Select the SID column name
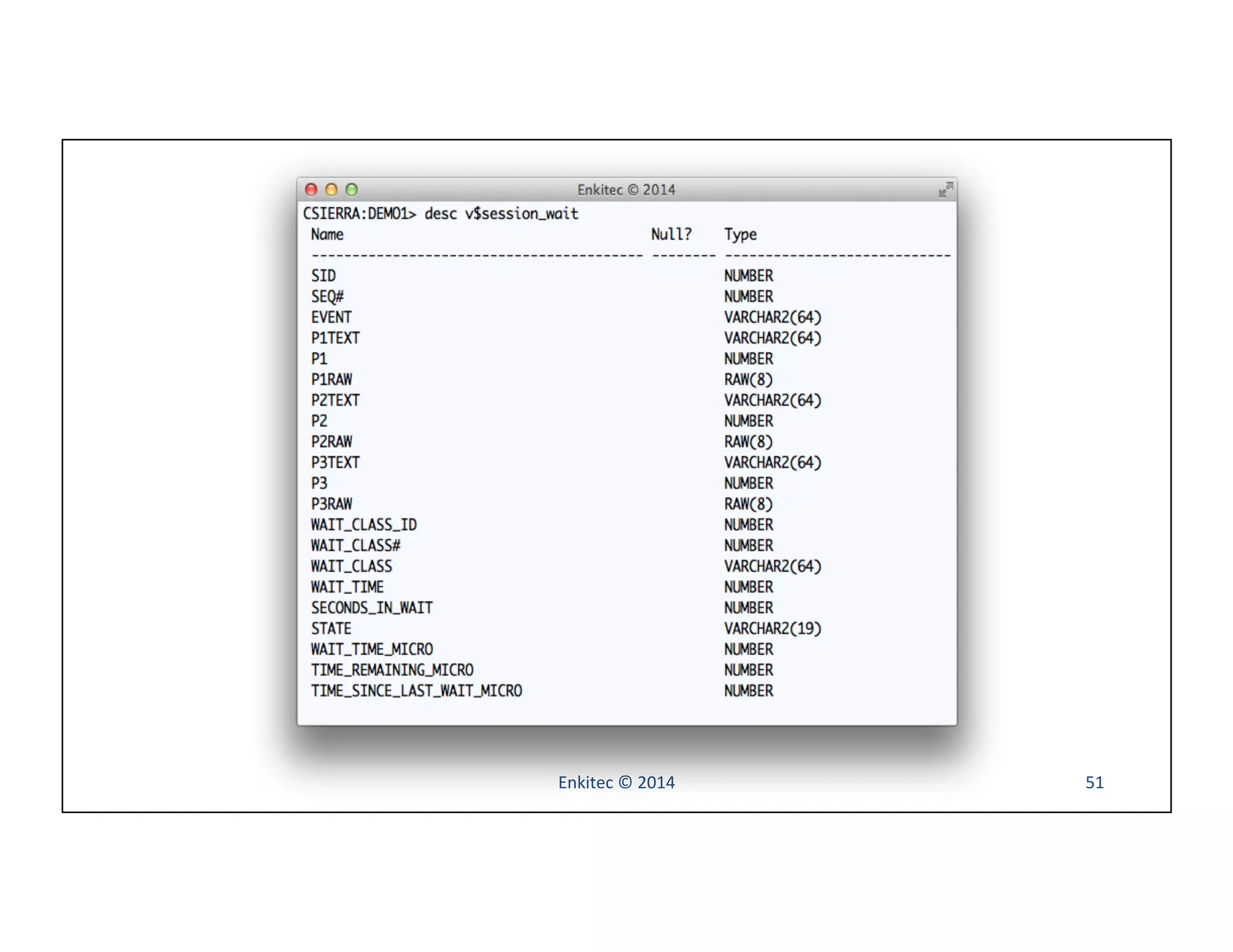This screenshot has height=952, width=1233. 323,276
